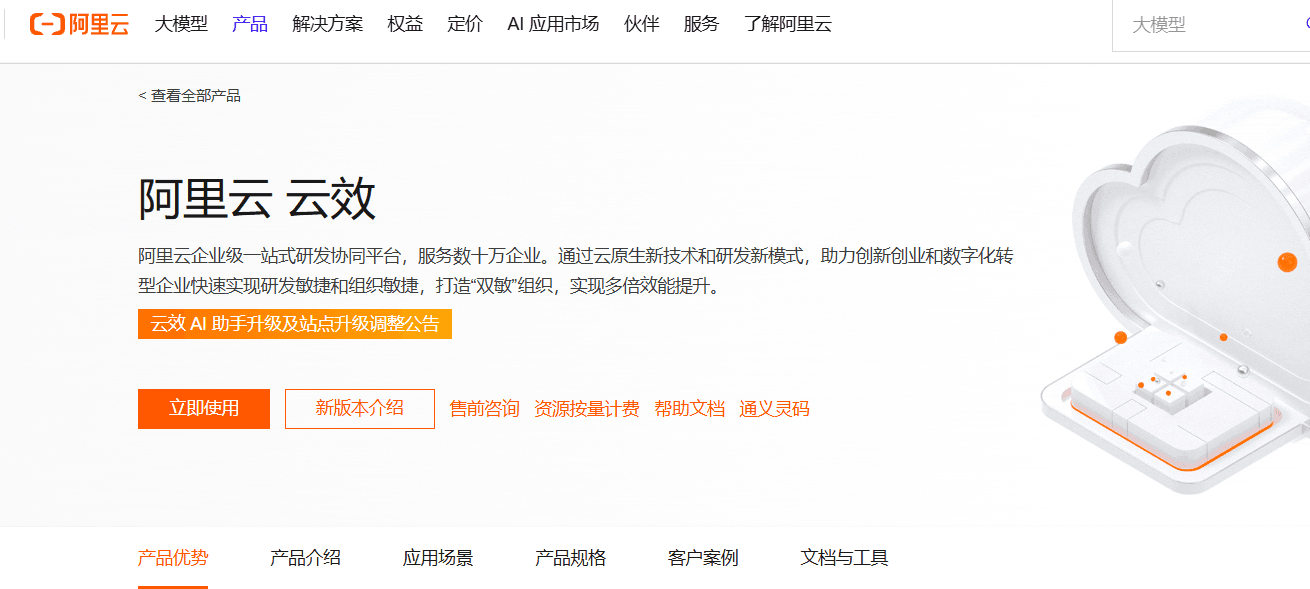Click the 立即使用 button

(204, 408)
